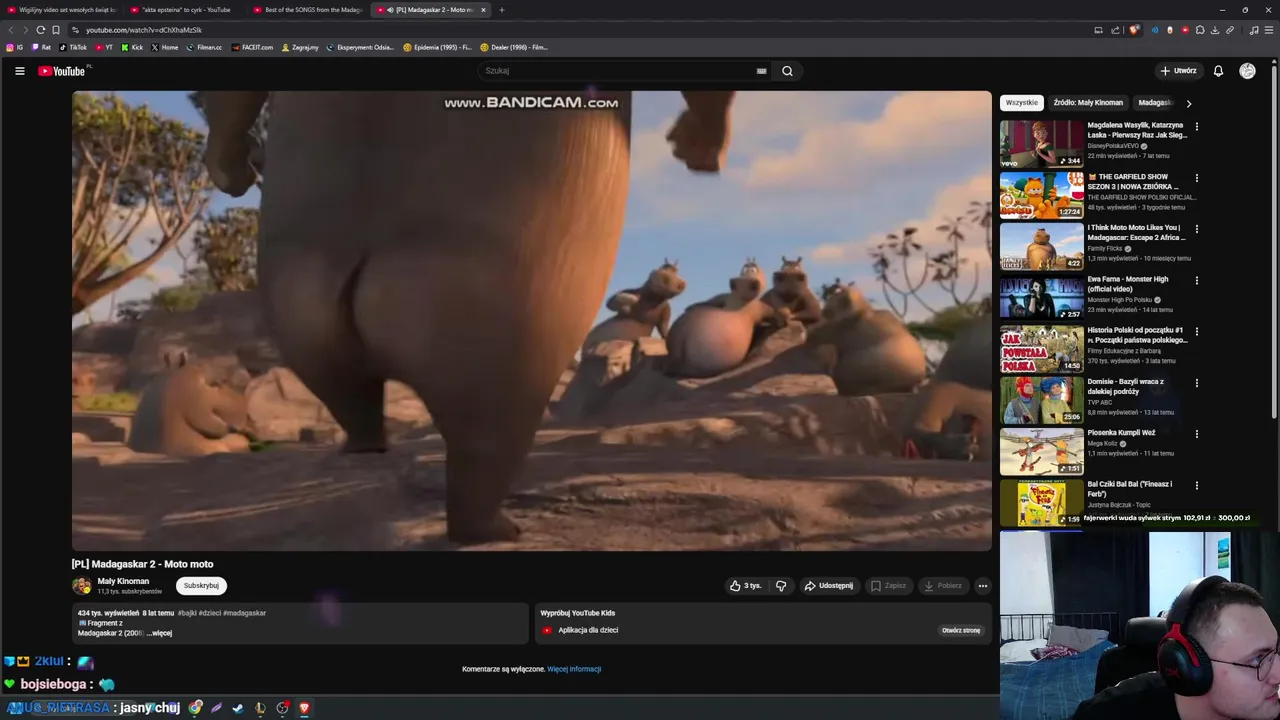The width and height of the screenshot is (1280, 720).
Task: Click the Zapisz save button
Action: pyautogui.click(x=888, y=586)
